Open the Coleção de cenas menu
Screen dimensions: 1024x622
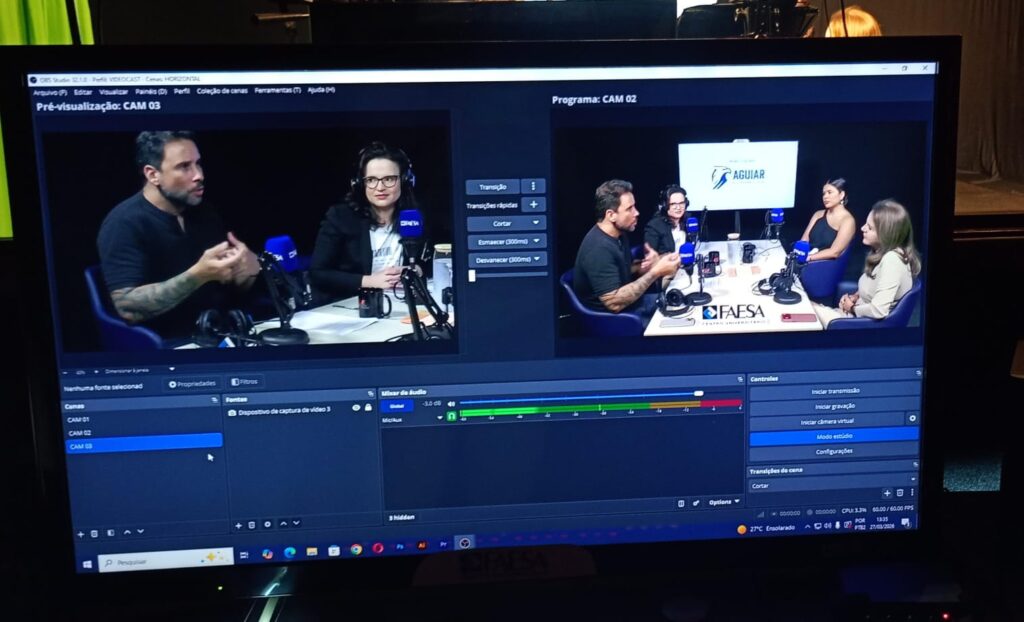[221, 91]
